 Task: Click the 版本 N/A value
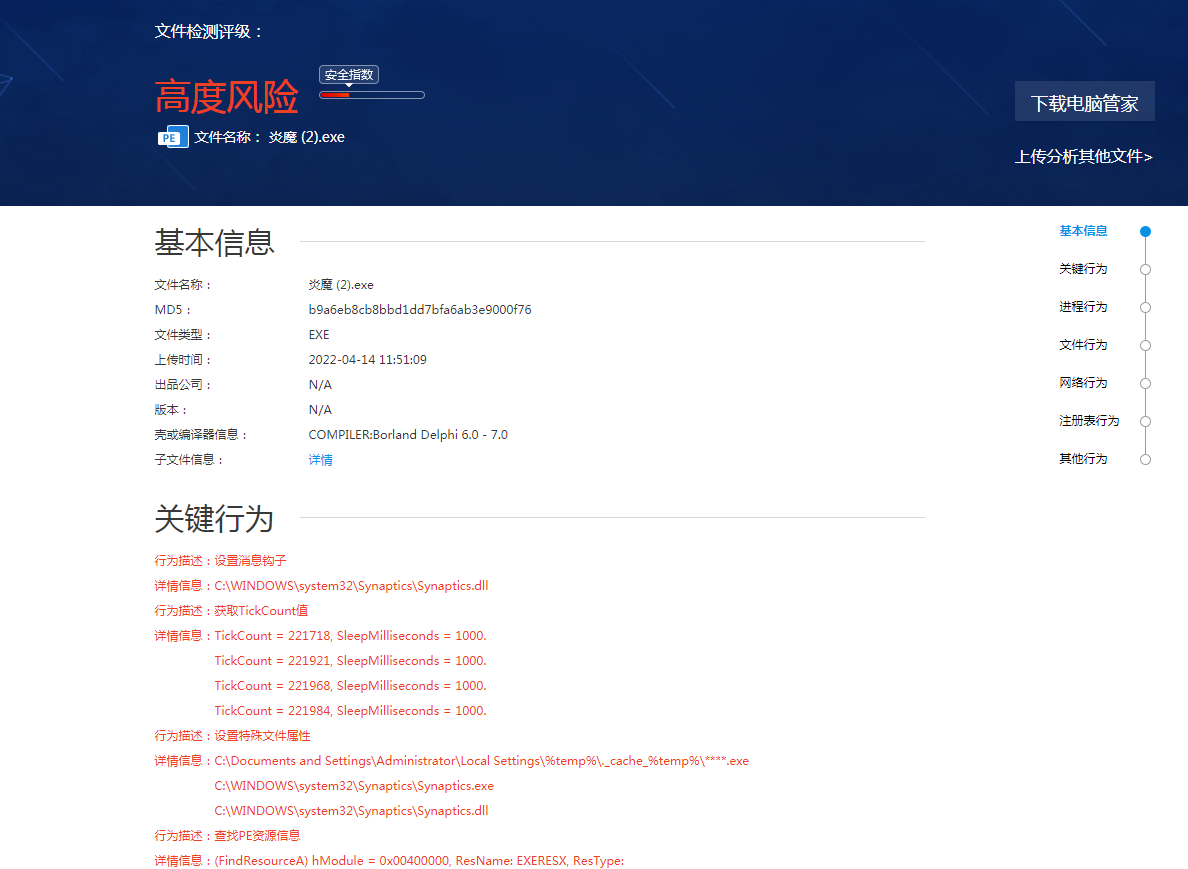click(320, 410)
